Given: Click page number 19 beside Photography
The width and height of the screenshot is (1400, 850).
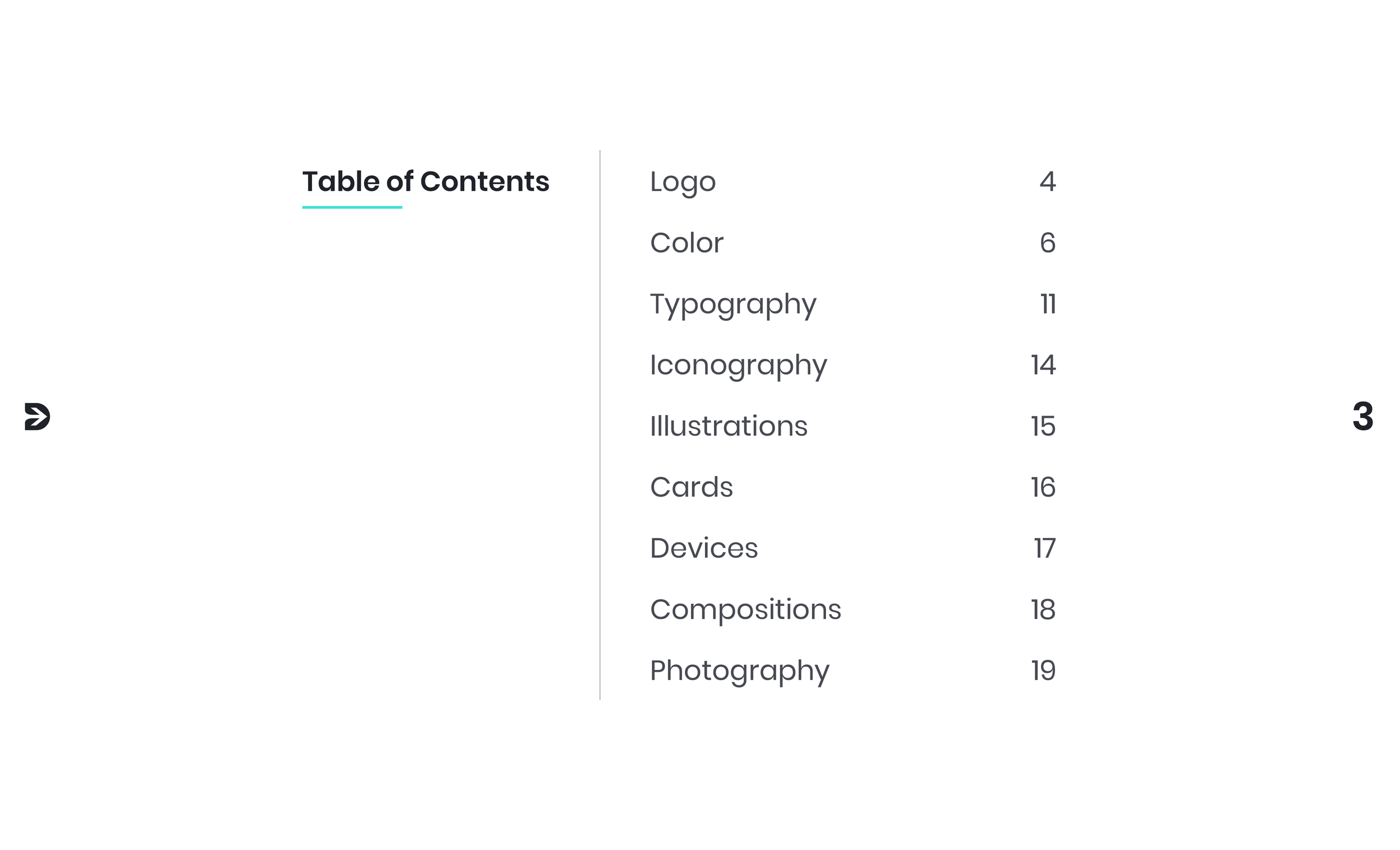Looking at the screenshot, I should [x=1043, y=671].
